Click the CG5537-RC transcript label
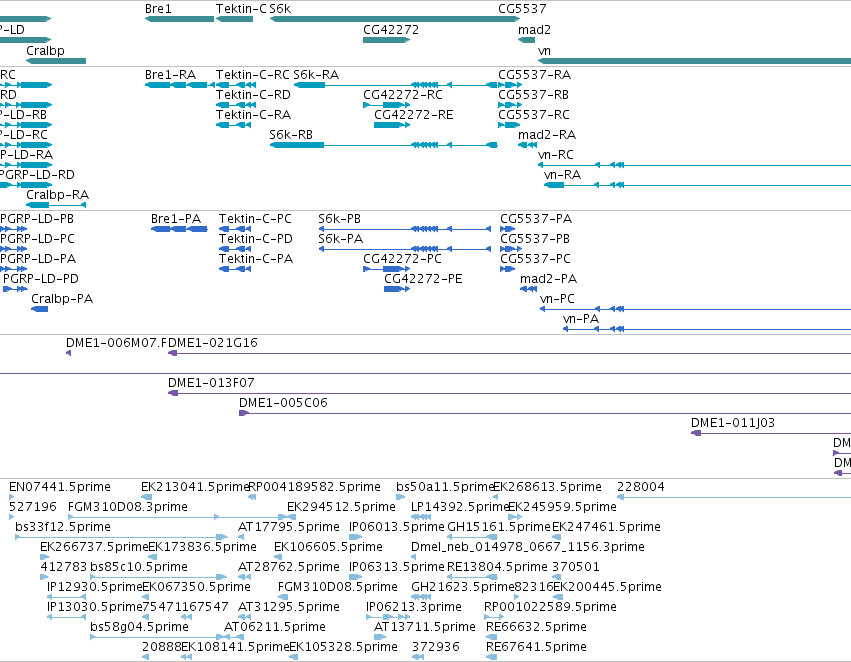 (x=534, y=115)
